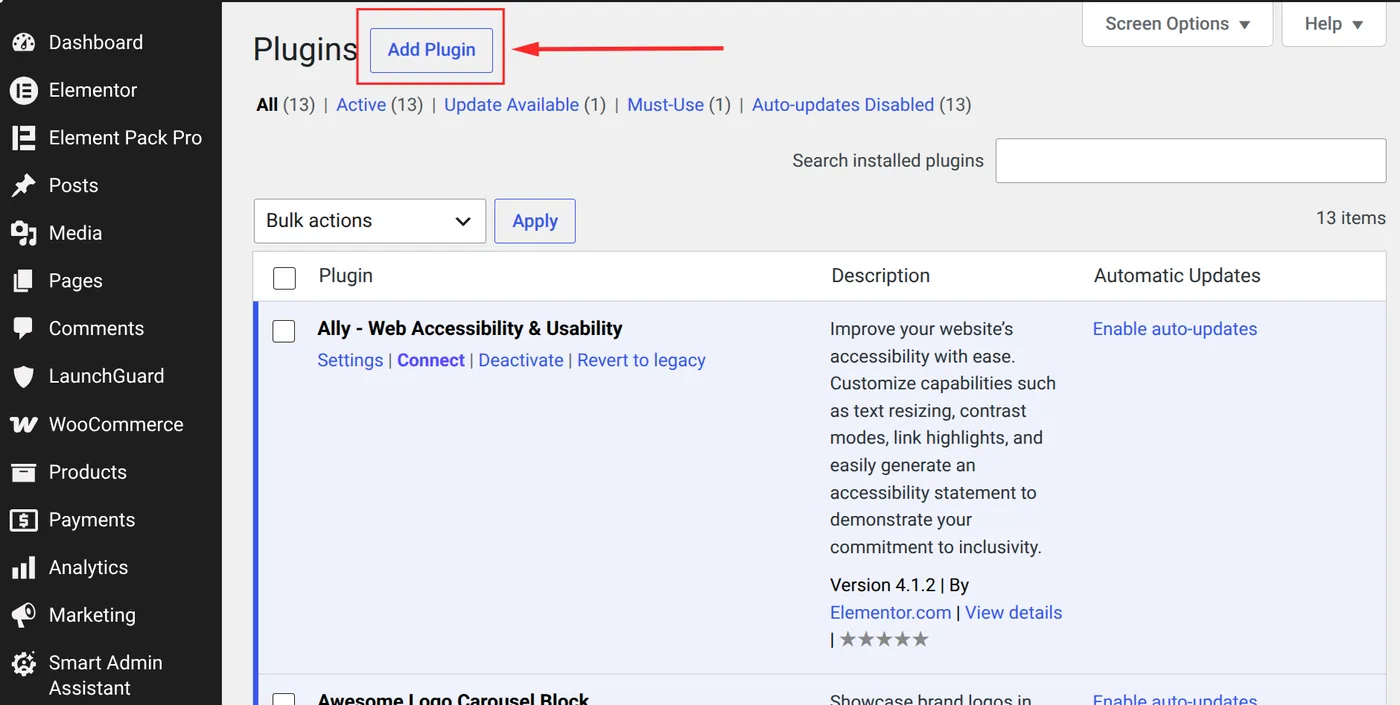Click the WooCommerce logo icon
The image size is (1400, 705).
coord(23,424)
